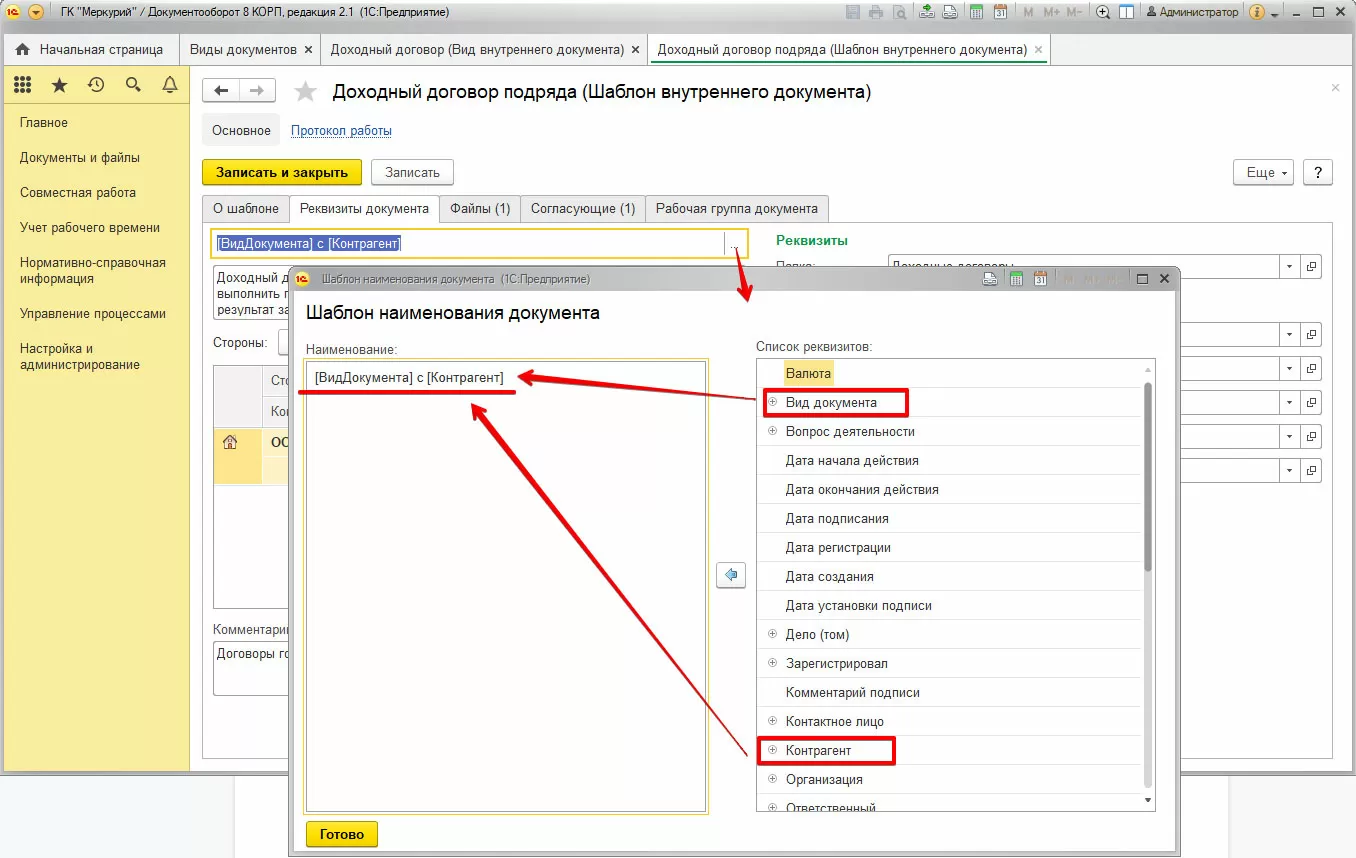
Task: Click the ellipsis button of the name field
Action: point(734,243)
